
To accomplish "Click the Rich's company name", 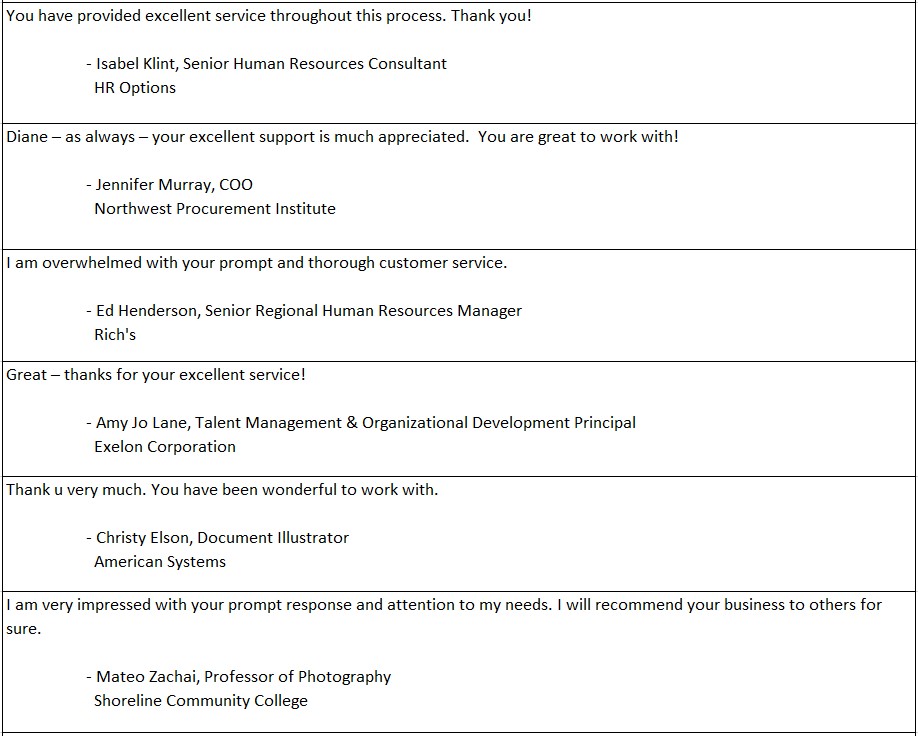I will pyautogui.click(x=115, y=334).
